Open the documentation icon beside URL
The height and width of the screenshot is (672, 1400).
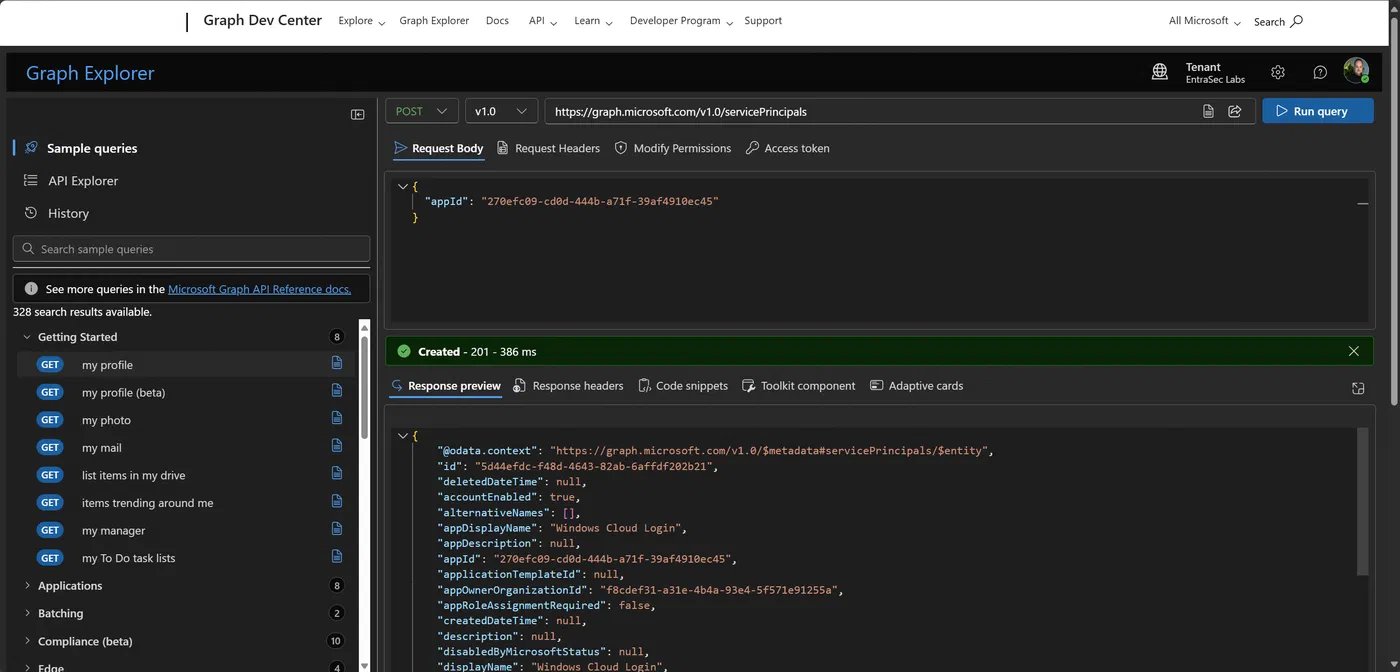coord(1209,111)
